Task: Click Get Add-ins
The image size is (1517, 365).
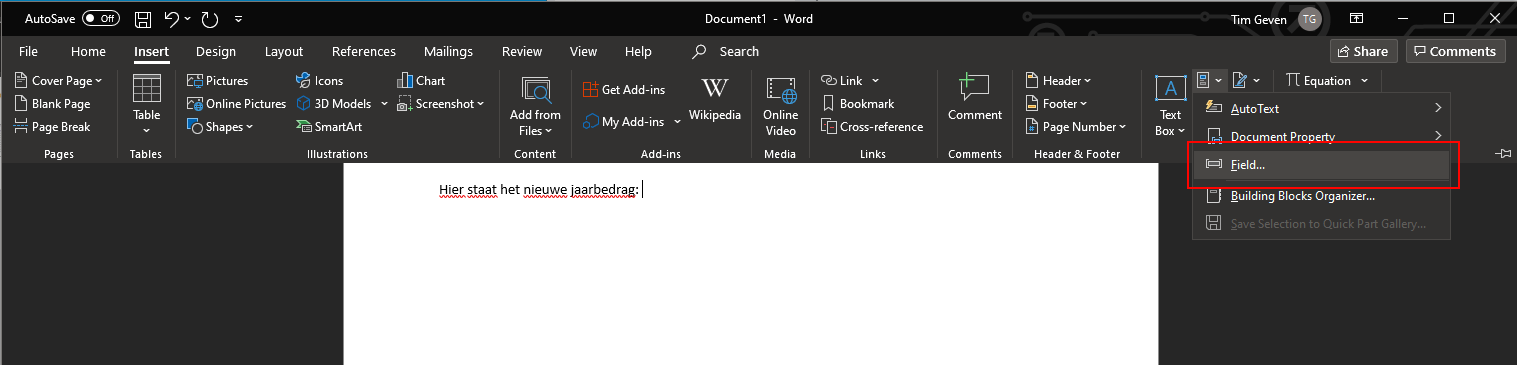Action: (x=625, y=90)
